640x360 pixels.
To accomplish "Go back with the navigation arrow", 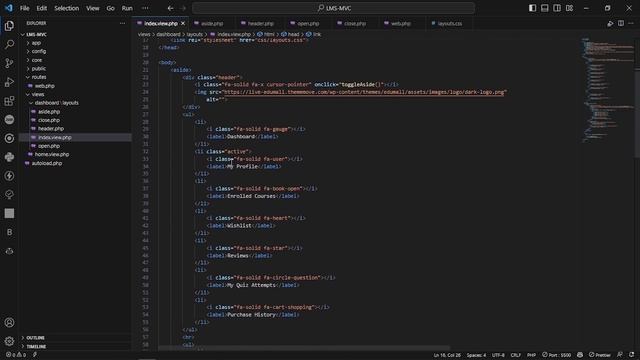I will click(170, 8).
